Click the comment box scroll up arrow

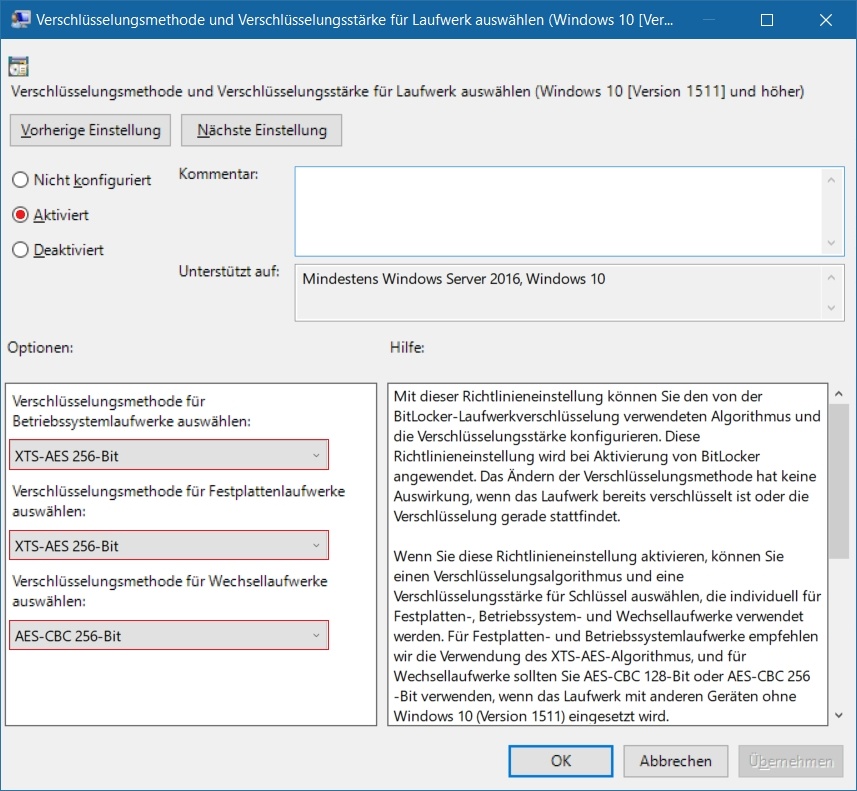(x=831, y=180)
